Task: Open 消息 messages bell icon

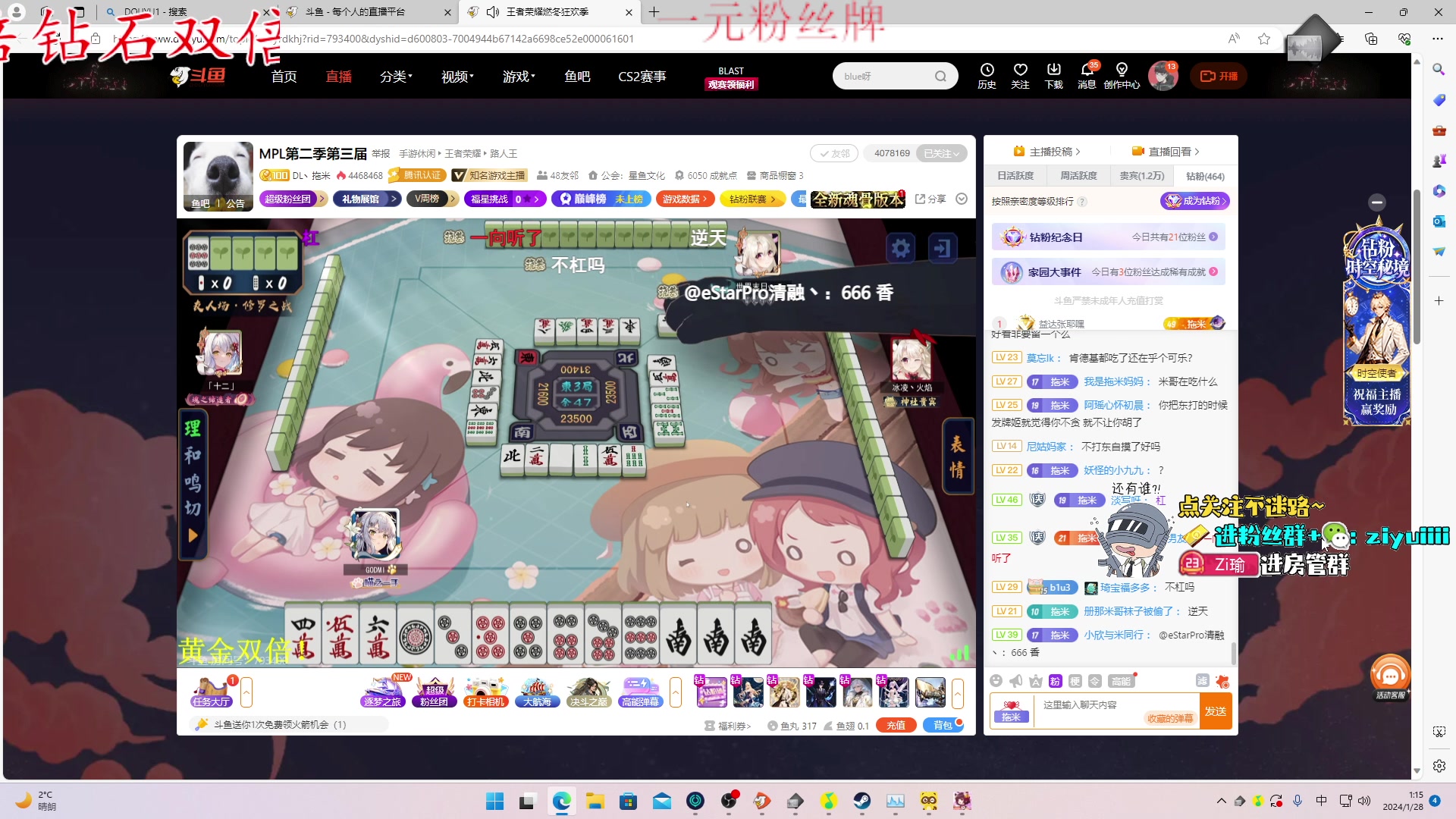Action: (x=1087, y=76)
